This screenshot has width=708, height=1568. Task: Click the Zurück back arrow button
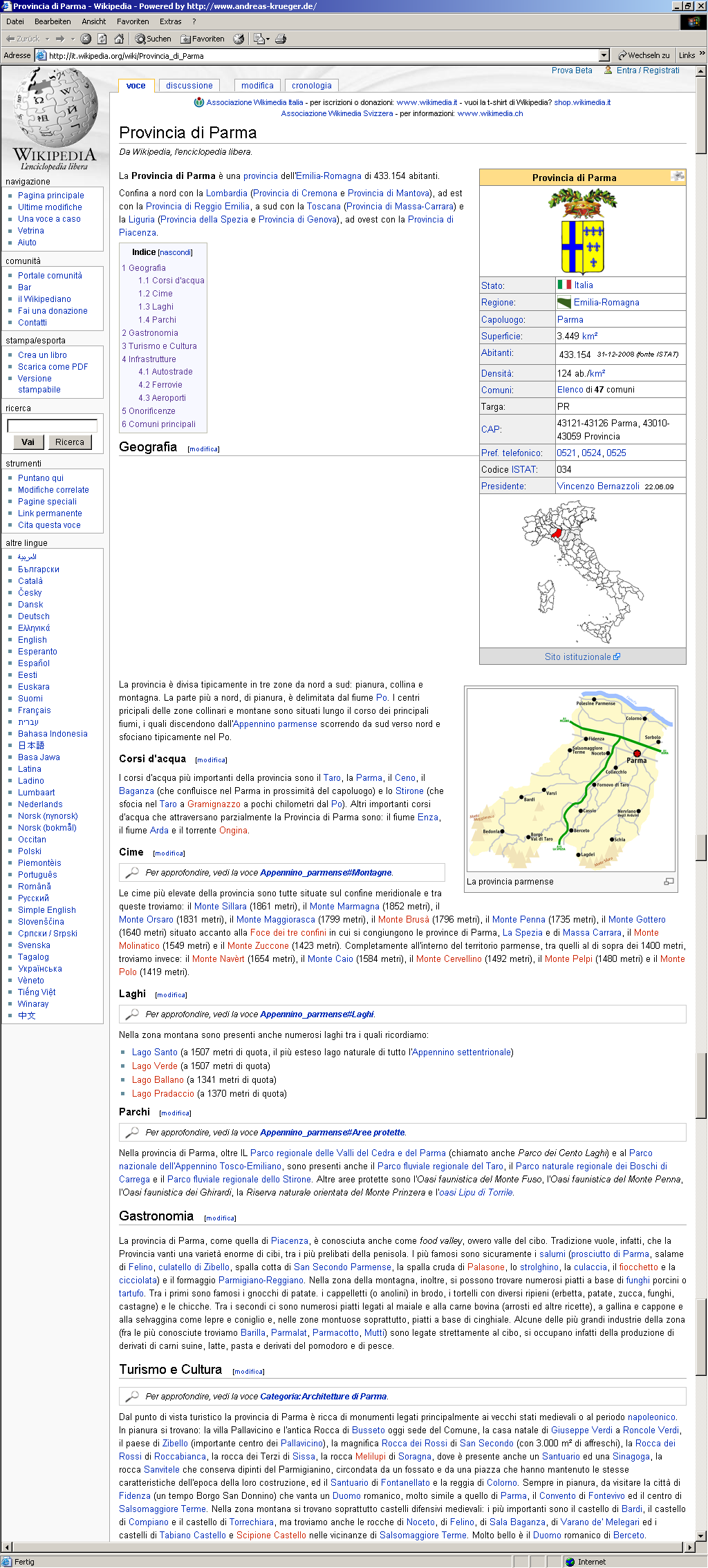tap(23, 39)
